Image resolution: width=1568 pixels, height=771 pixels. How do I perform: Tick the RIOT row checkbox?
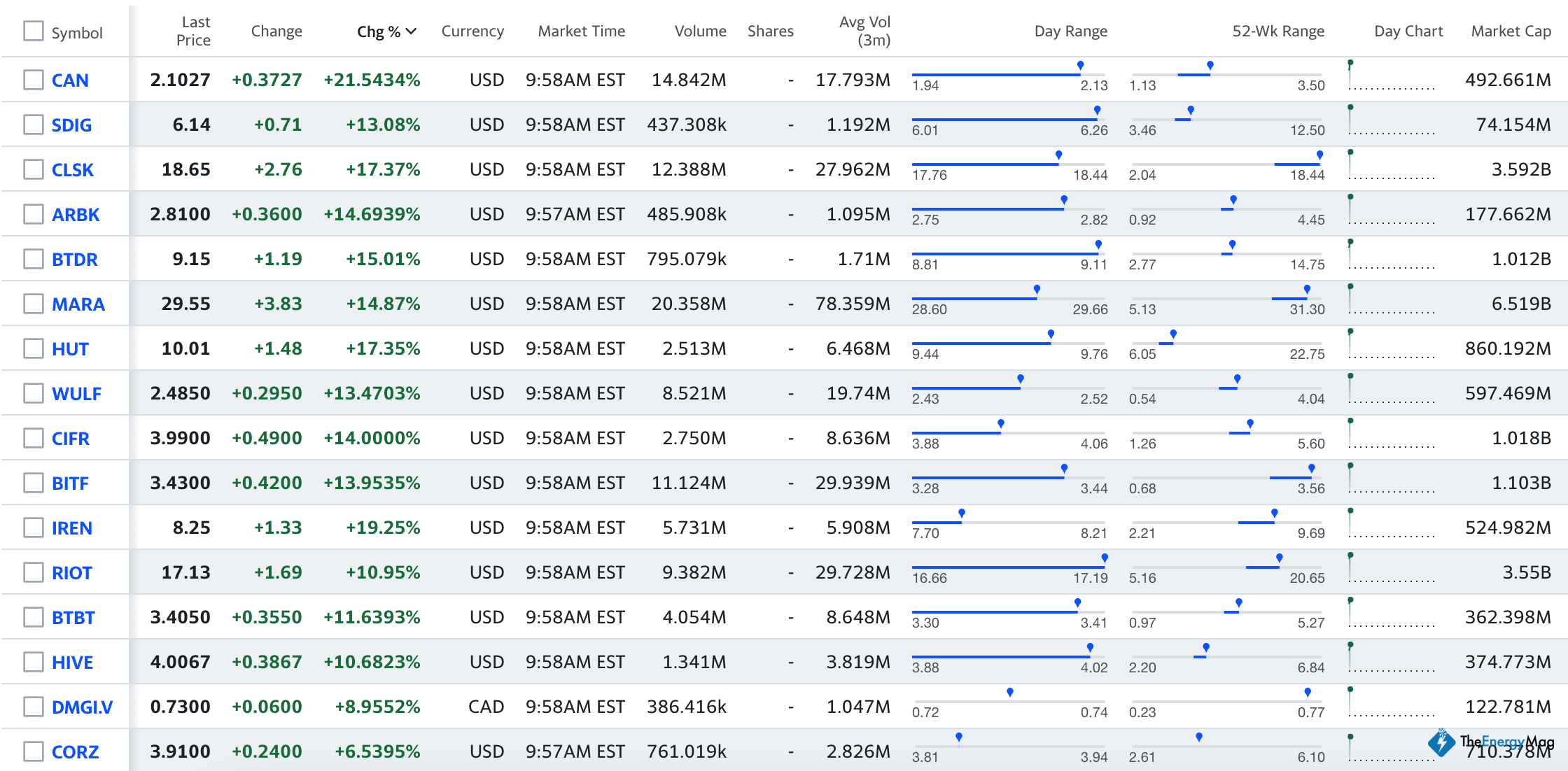tap(34, 572)
